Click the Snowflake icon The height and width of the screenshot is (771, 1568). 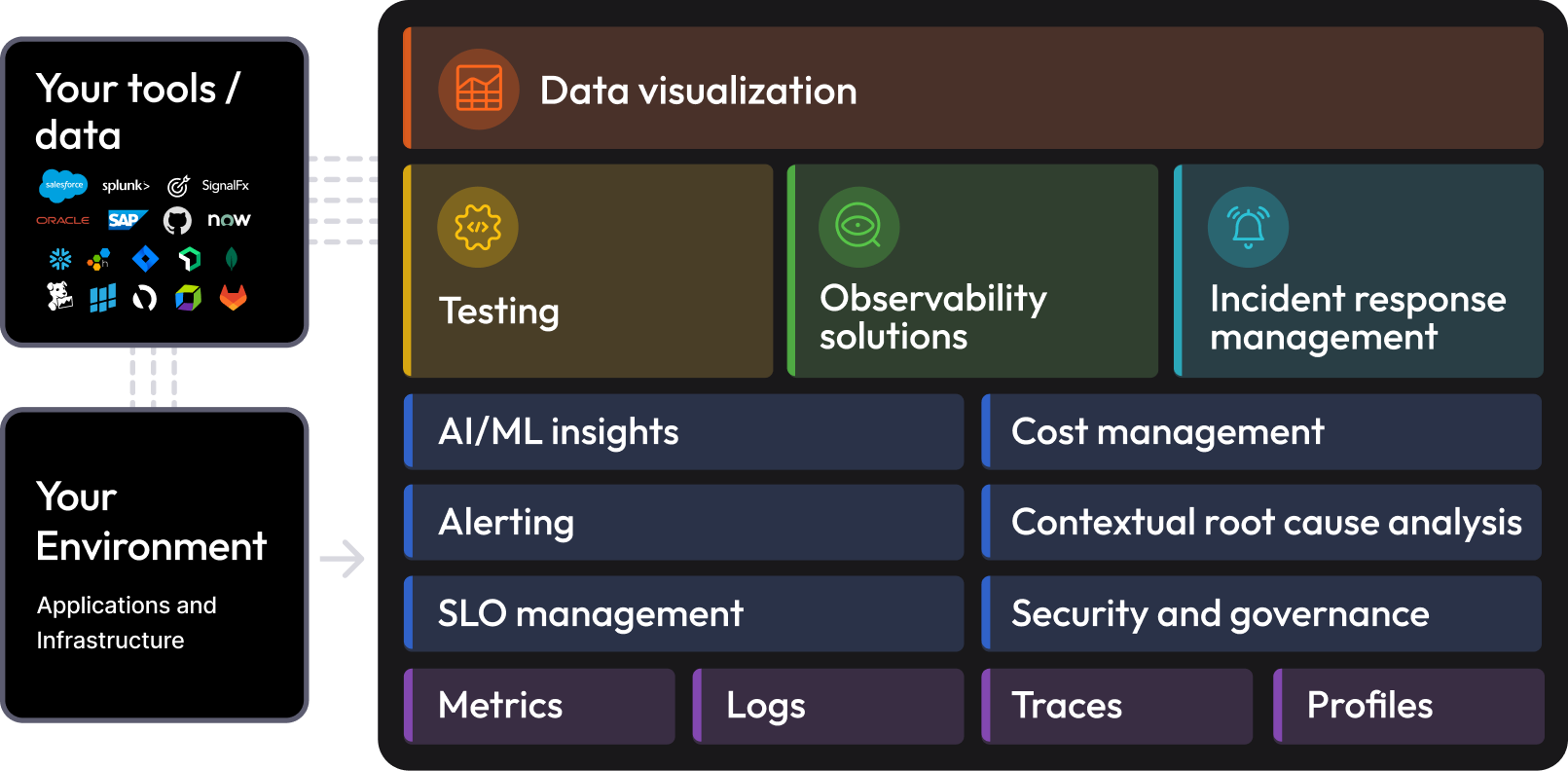(60, 259)
